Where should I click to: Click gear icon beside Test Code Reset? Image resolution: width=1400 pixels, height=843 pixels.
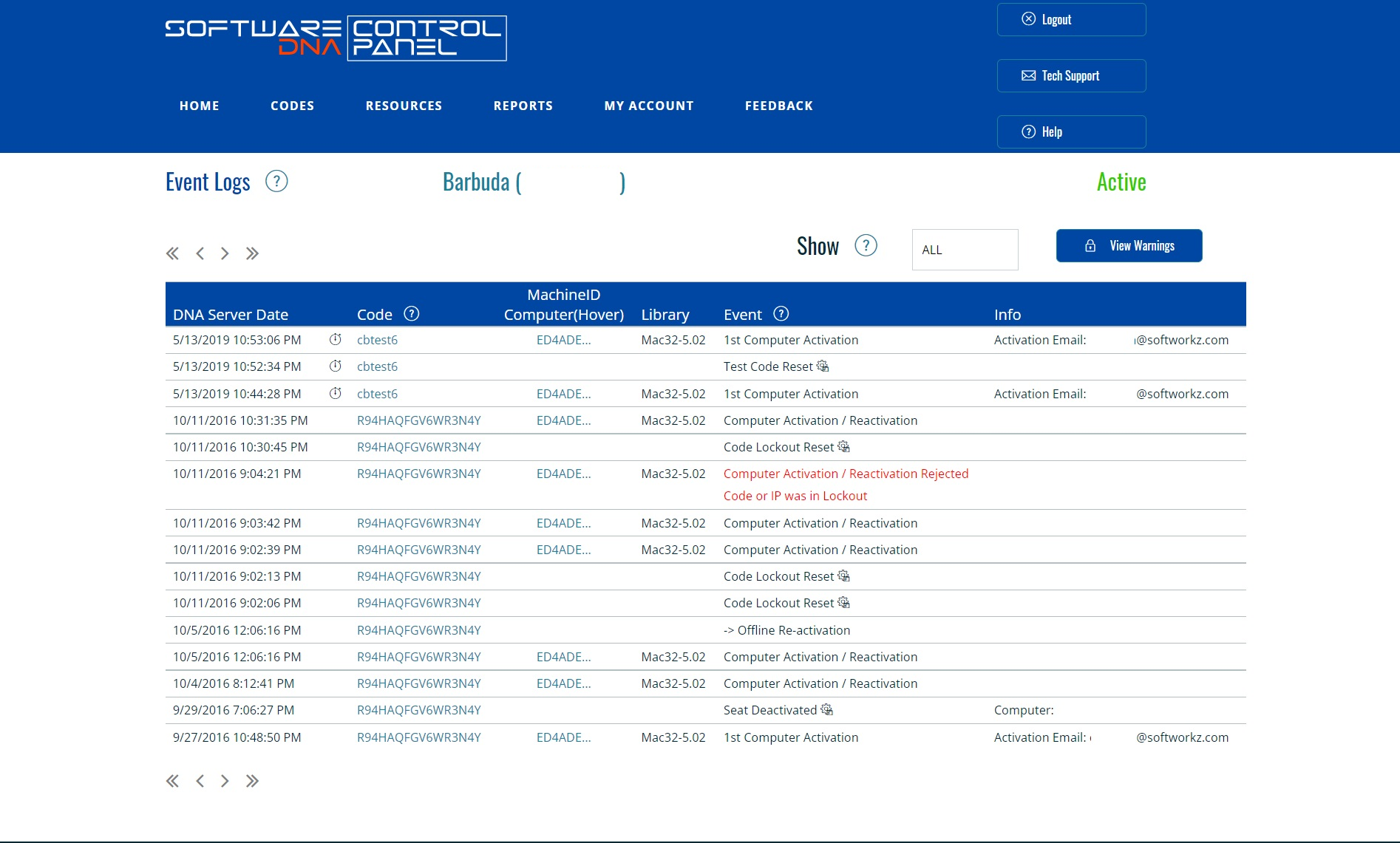pyautogui.click(x=823, y=366)
